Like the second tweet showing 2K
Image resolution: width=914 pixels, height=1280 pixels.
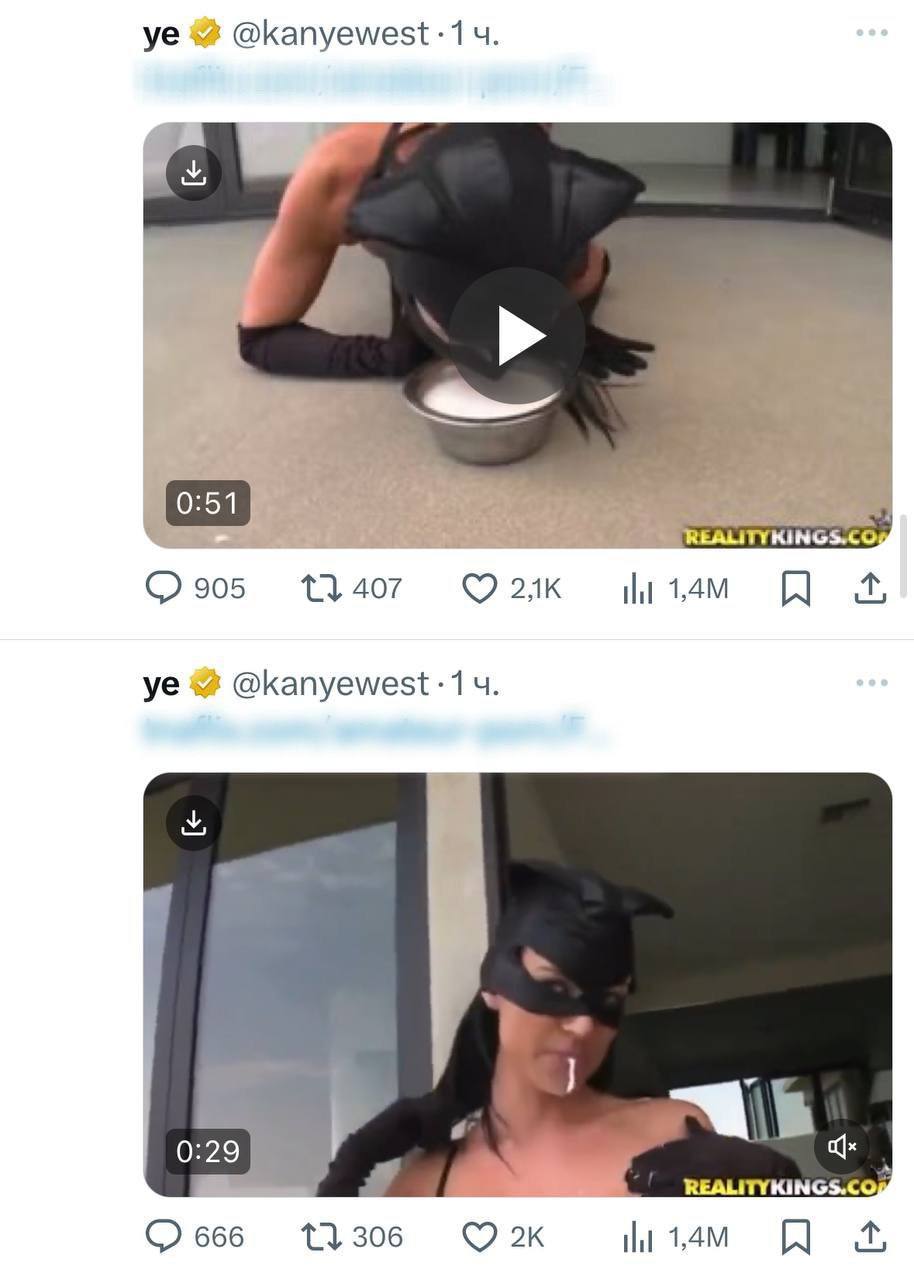click(x=480, y=1237)
